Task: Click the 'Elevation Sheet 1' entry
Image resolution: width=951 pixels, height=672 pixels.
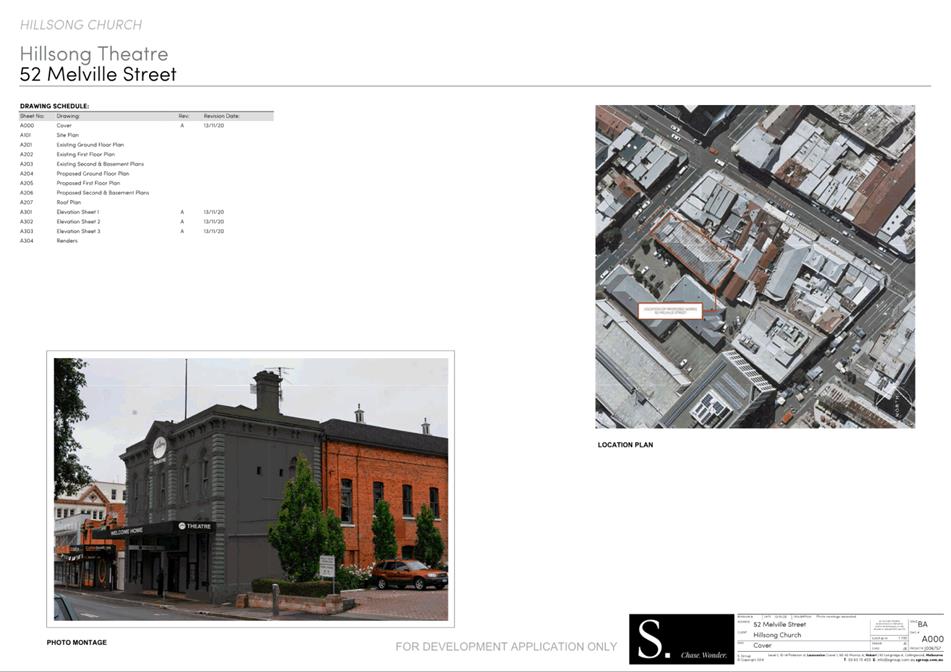Action: 78,212
